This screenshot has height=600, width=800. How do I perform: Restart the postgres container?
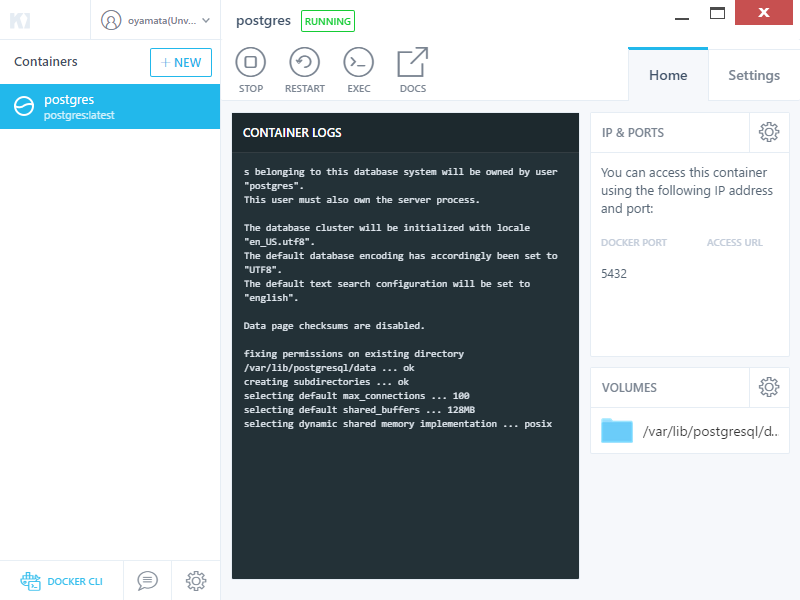pyautogui.click(x=305, y=70)
